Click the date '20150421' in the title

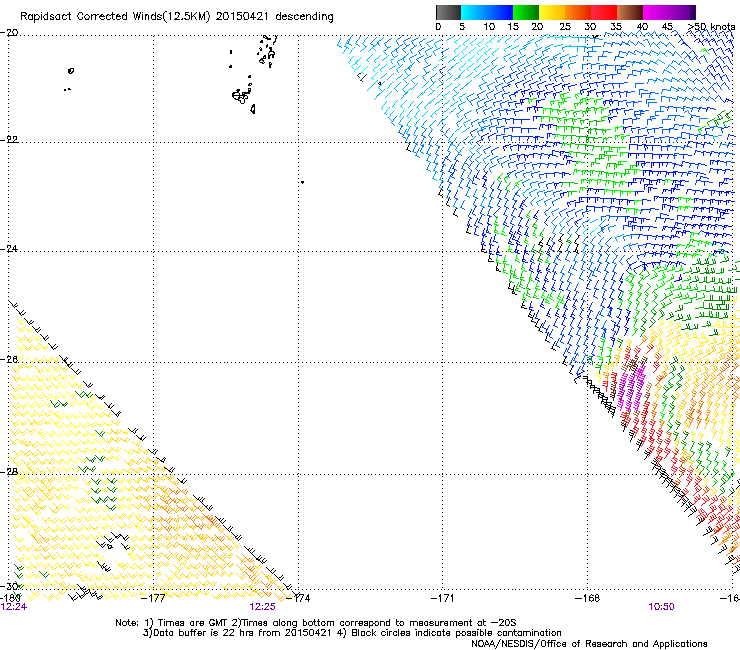point(242,17)
